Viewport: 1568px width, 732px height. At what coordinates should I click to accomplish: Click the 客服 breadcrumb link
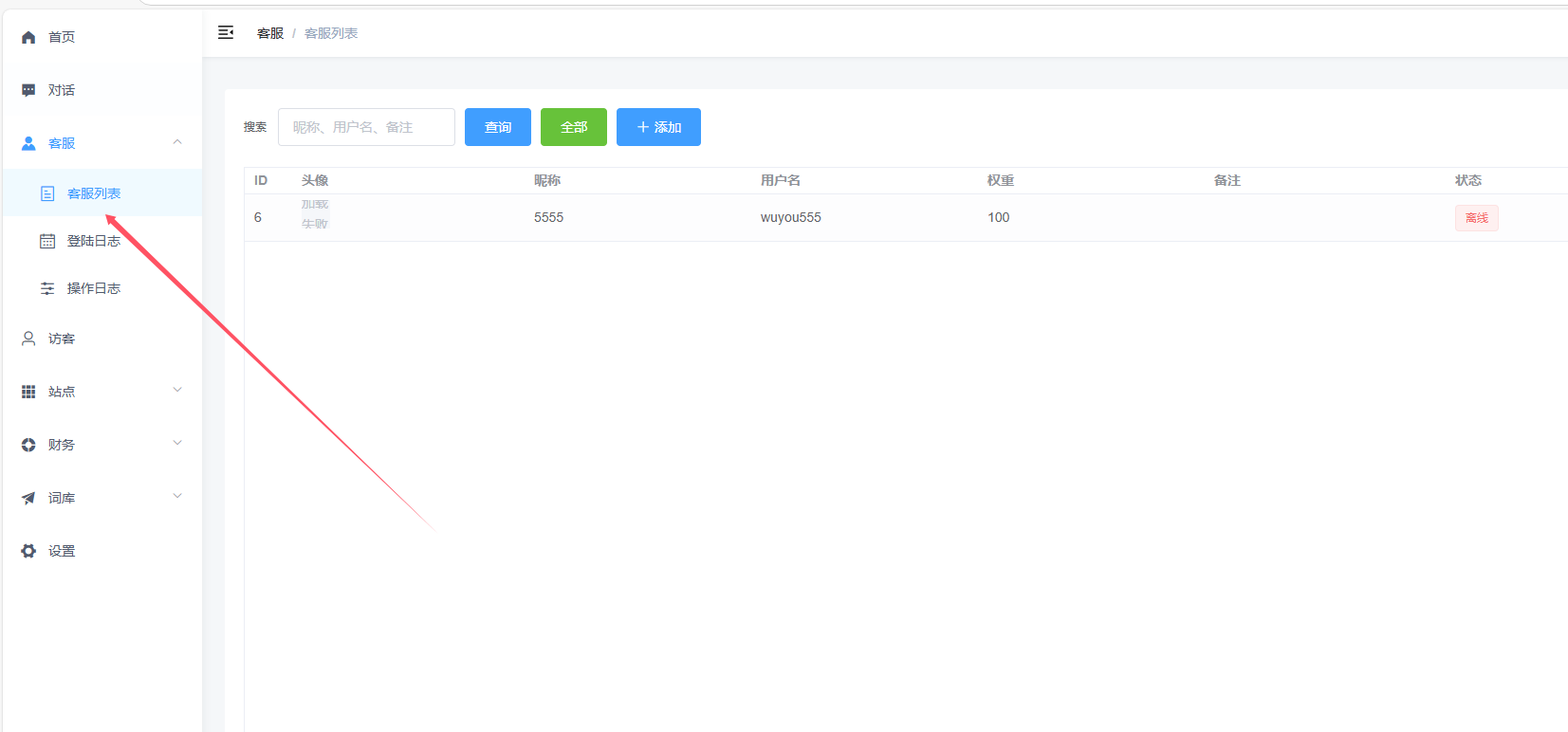270,33
